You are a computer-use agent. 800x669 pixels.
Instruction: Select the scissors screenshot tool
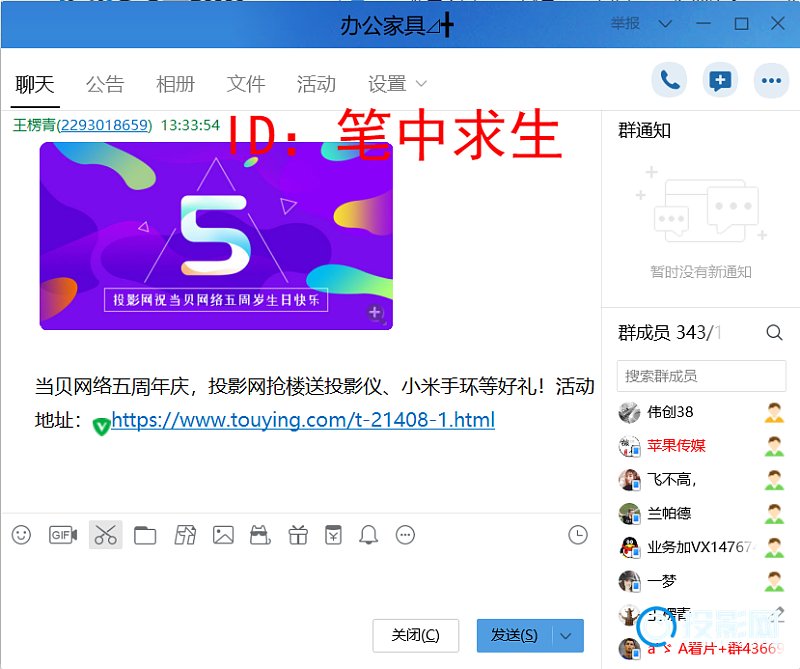tap(106, 535)
